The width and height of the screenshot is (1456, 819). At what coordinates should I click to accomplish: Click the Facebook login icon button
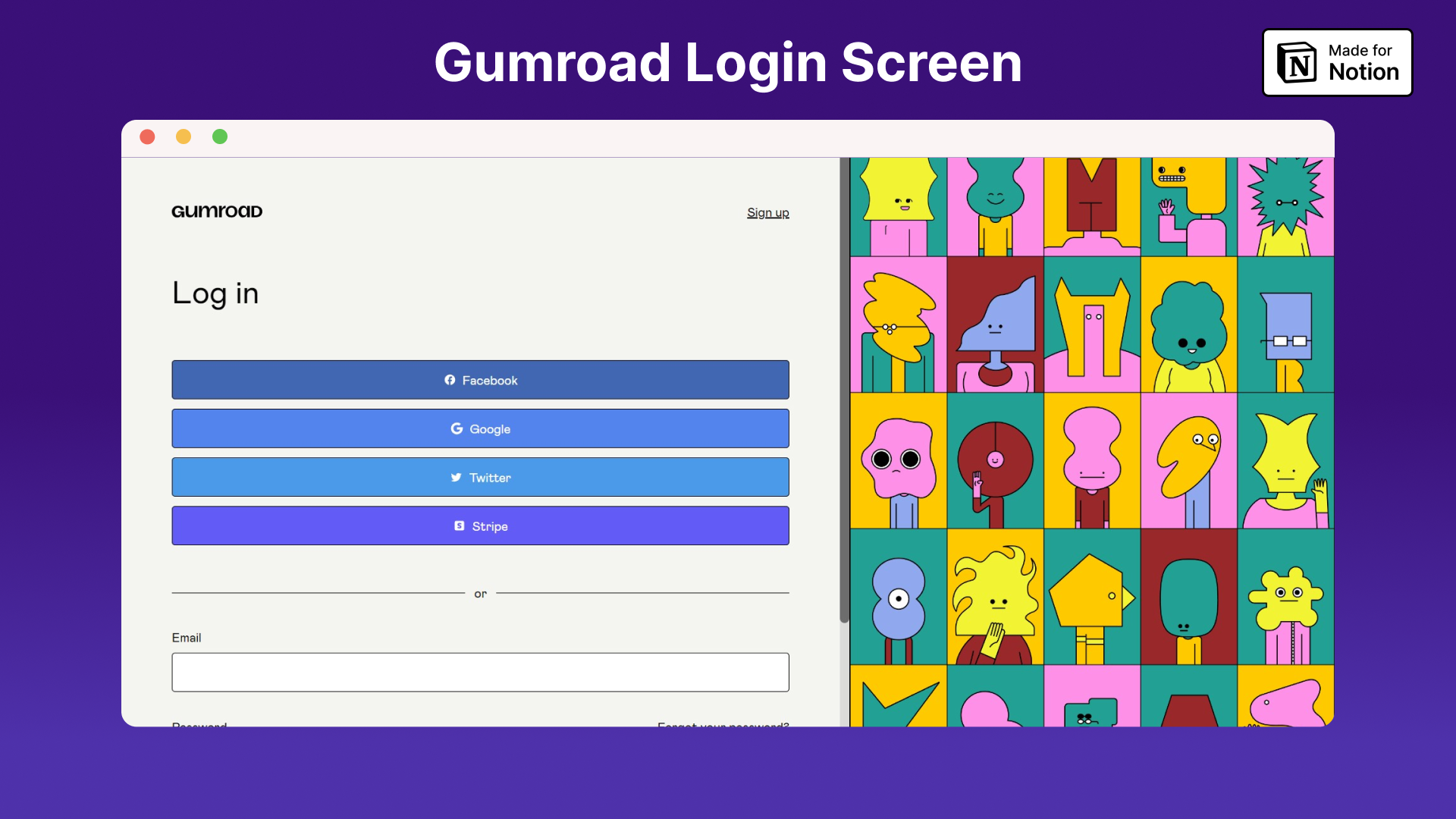click(x=451, y=380)
